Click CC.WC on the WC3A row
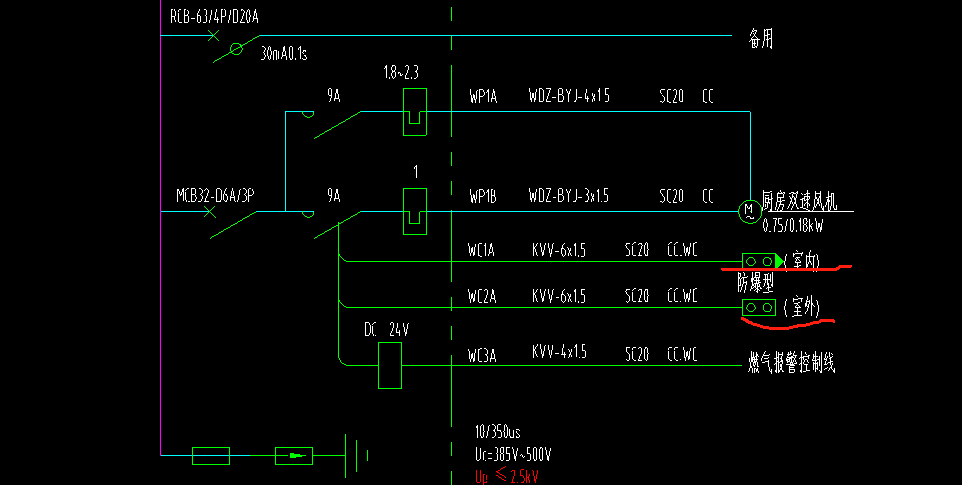962x485 pixels. coord(682,354)
